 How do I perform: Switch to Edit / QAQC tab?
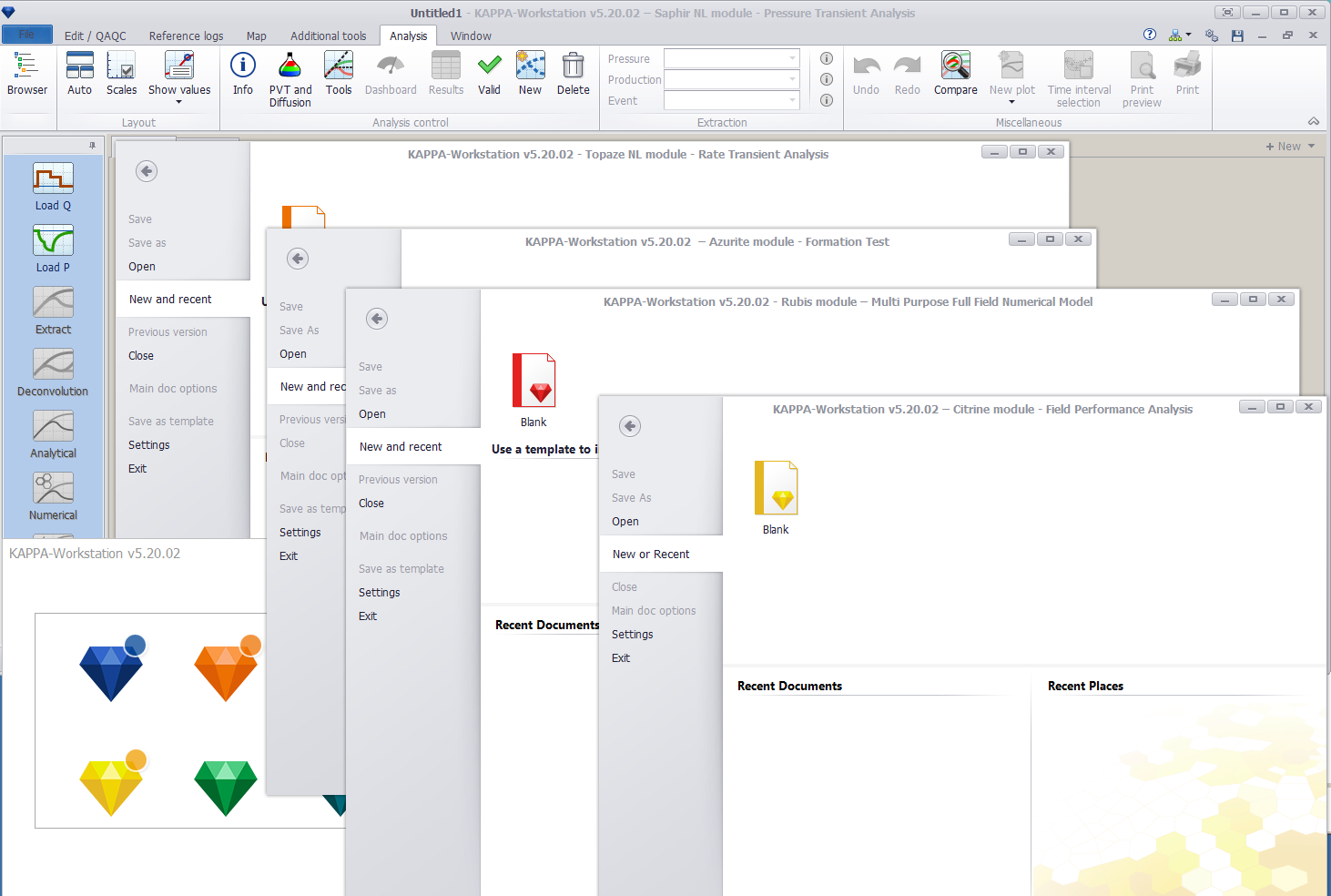96,36
